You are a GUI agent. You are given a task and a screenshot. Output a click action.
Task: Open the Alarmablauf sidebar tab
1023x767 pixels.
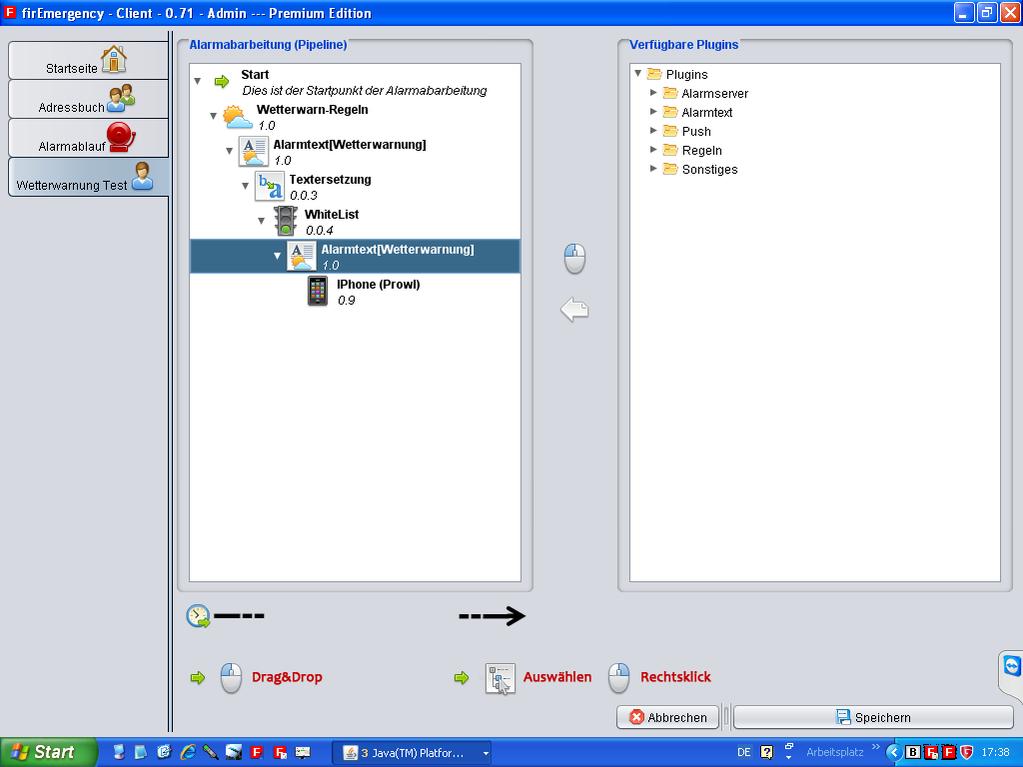[88, 139]
